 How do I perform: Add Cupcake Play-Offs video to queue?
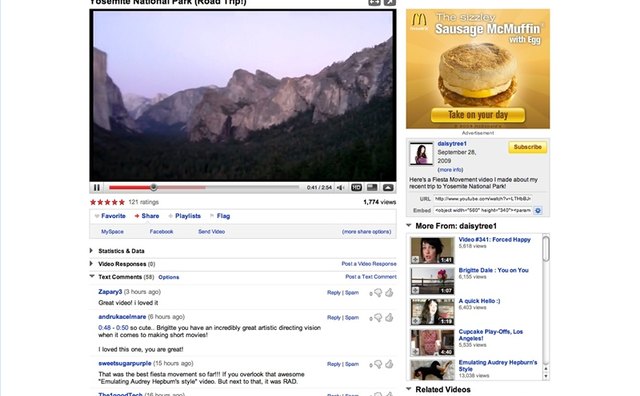[x=415, y=352]
